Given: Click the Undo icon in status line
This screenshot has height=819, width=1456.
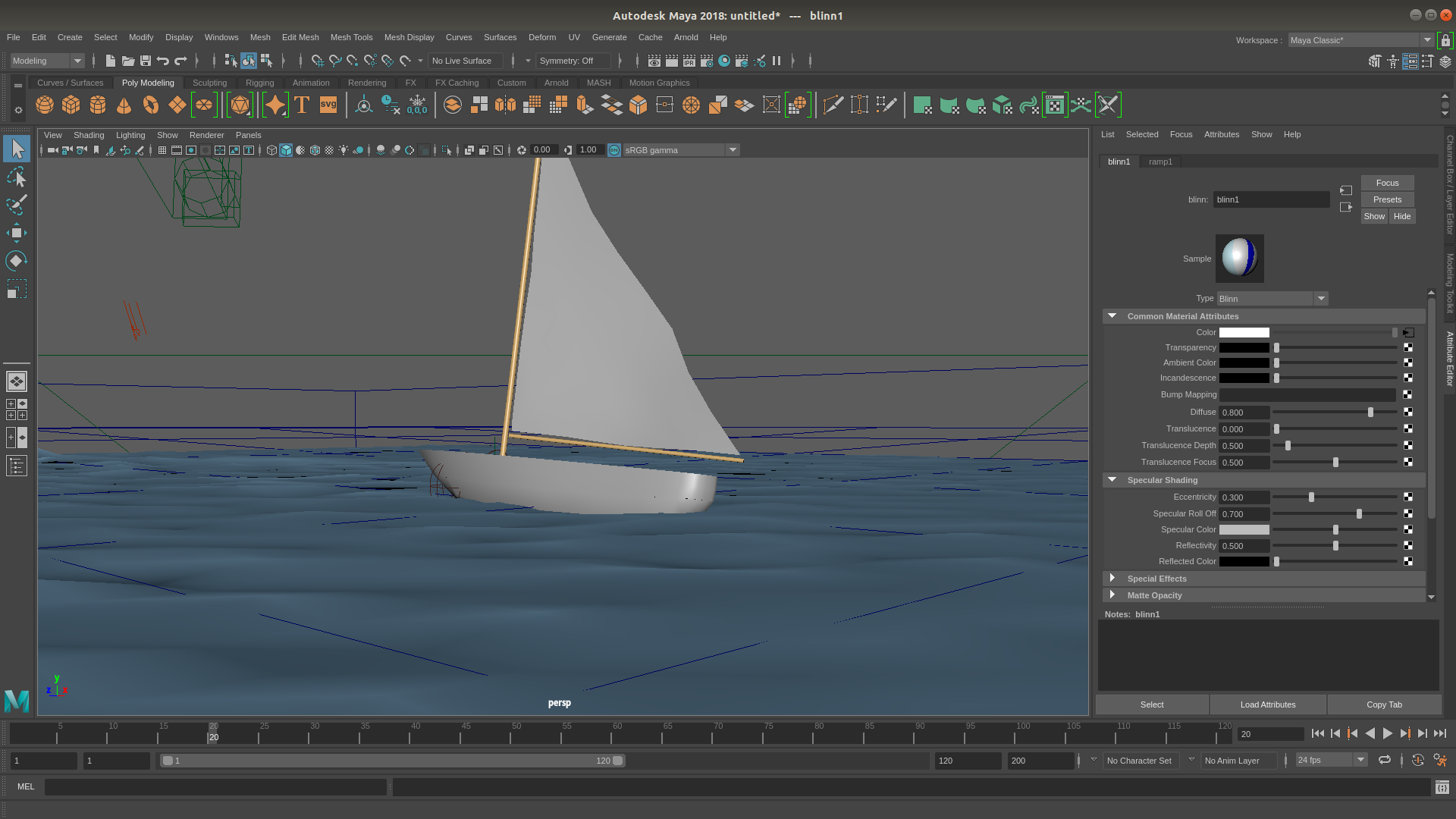Looking at the screenshot, I should click(x=163, y=61).
